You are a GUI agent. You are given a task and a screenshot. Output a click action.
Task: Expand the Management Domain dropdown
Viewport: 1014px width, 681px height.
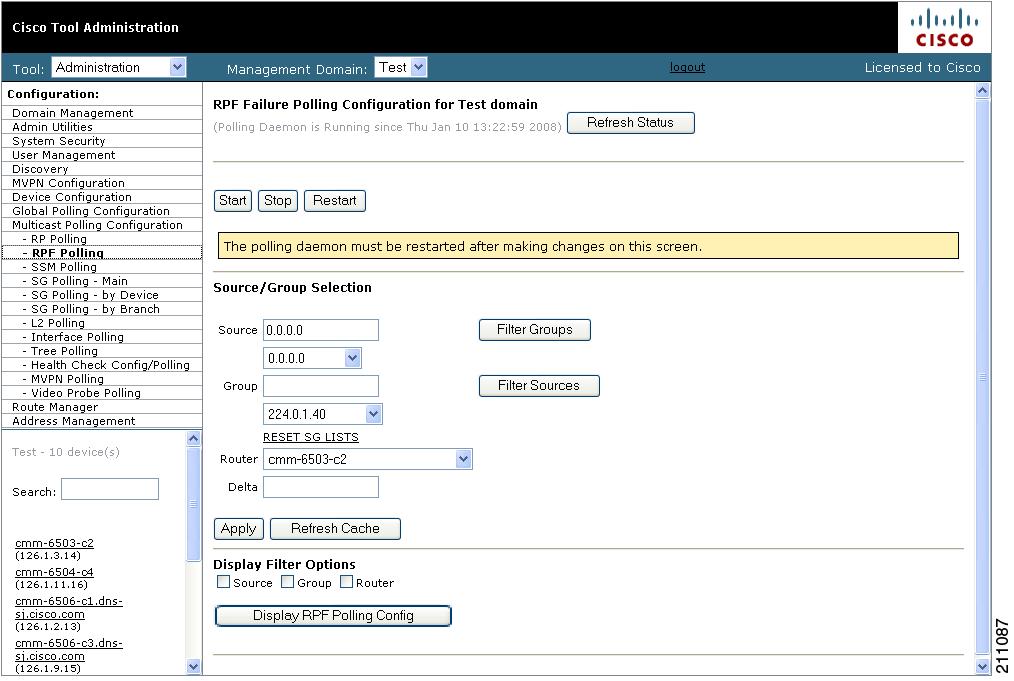(x=401, y=67)
